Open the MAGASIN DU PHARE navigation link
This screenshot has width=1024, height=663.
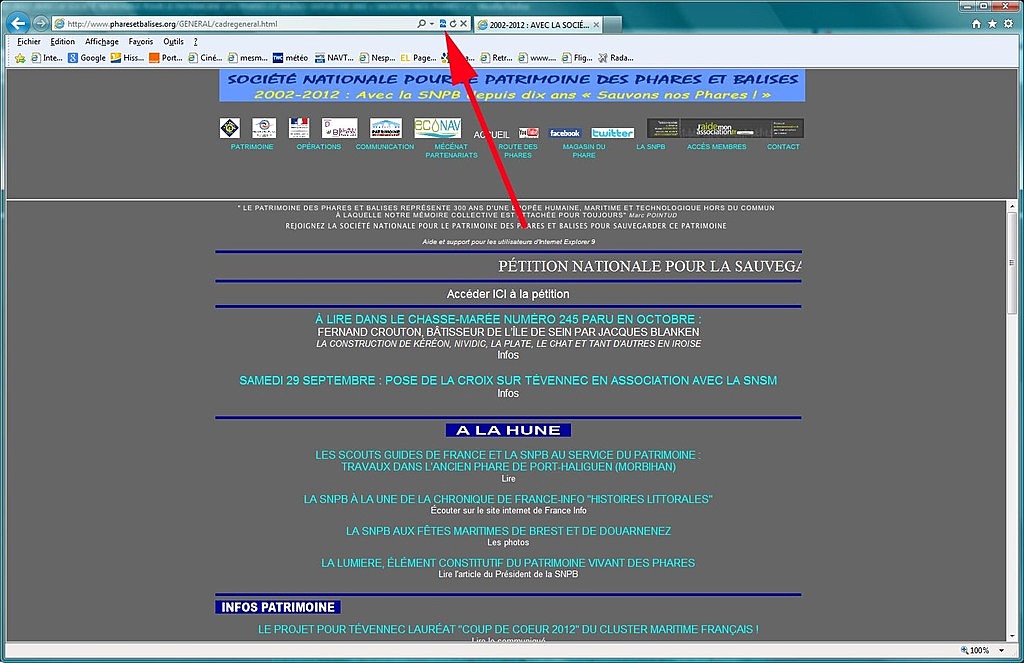[584, 151]
